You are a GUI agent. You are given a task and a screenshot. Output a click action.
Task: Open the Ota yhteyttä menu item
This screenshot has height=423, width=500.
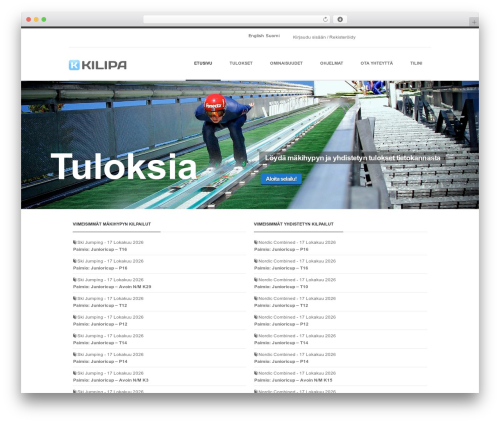377,63
